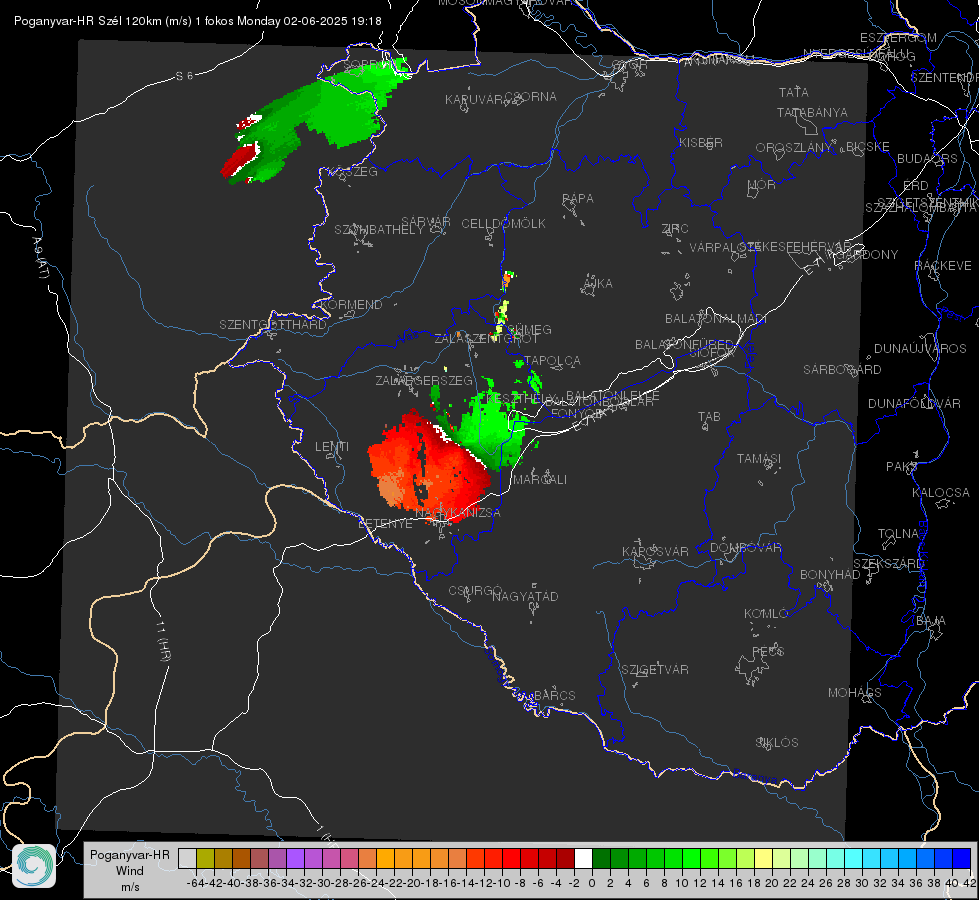Click the OROSZLANY label
The height and width of the screenshot is (900, 979).
pyautogui.click(x=793, y=147)
